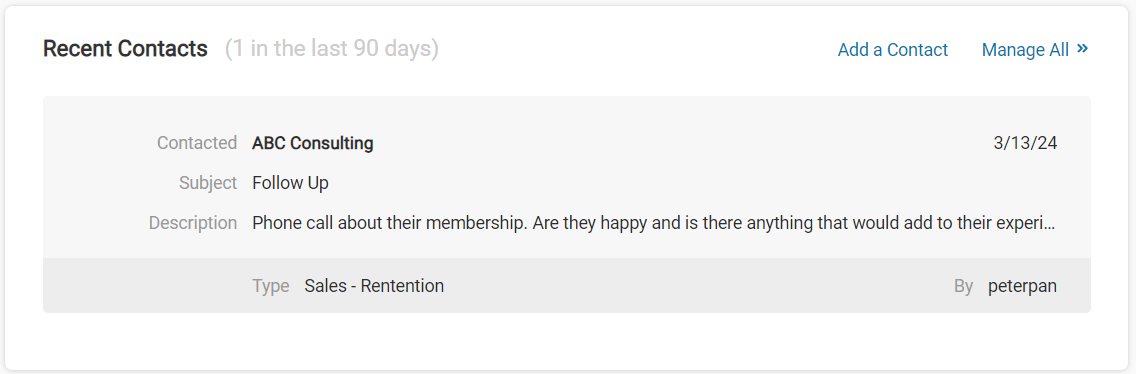Screen dimensions: 1136x374
Task: Click the Recent Contacts heading
Action: coord(125,49)
